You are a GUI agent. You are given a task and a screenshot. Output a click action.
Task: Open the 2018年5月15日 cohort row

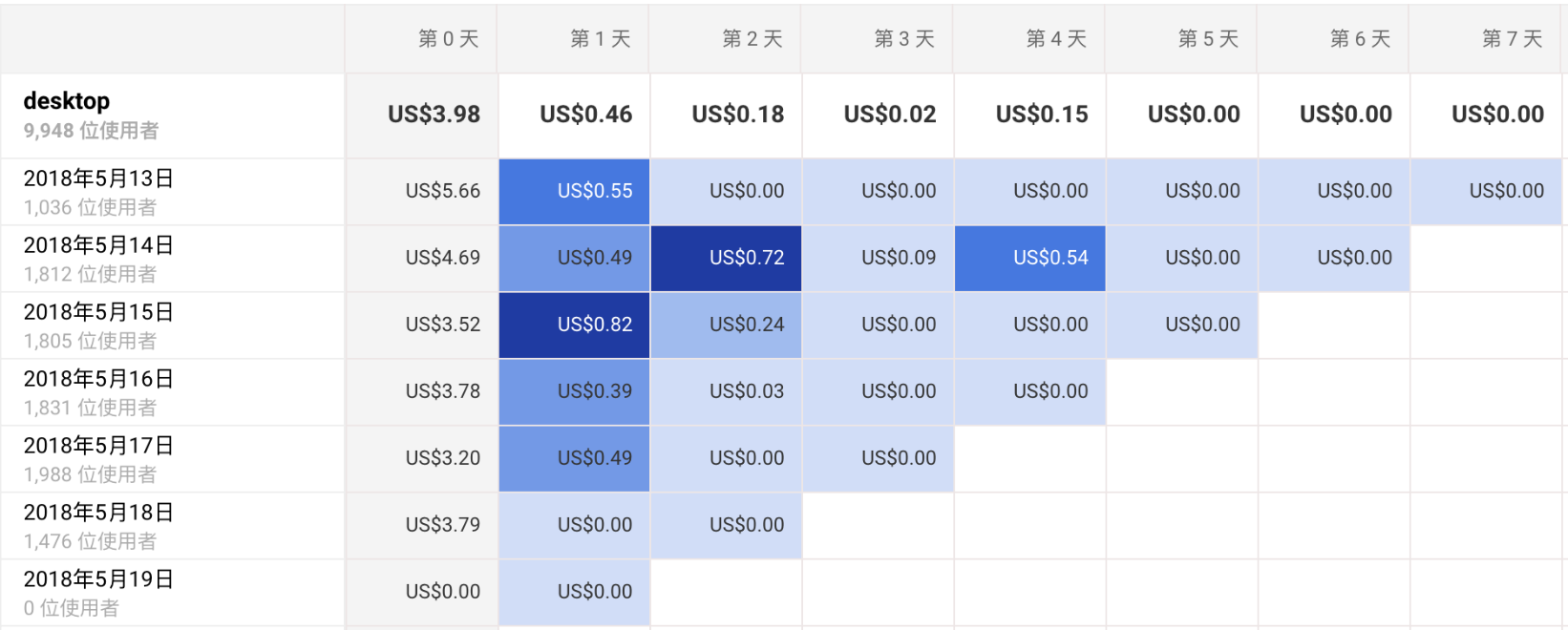pyautogui.click(x=98, y=312)
